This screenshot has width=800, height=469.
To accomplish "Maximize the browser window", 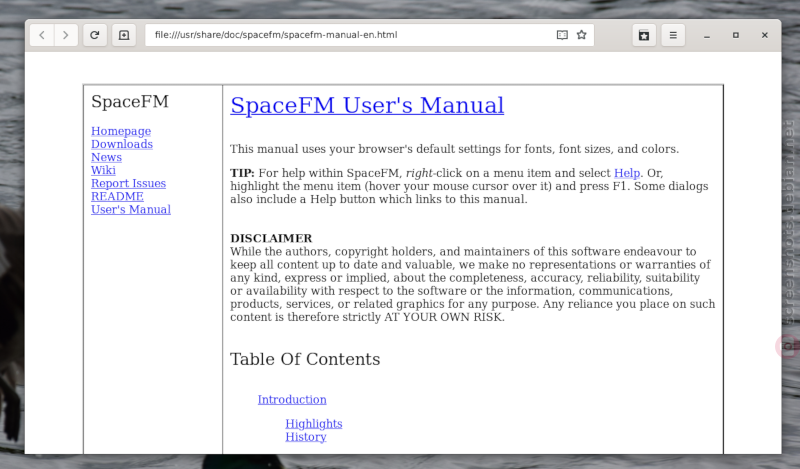I will 736,35.
